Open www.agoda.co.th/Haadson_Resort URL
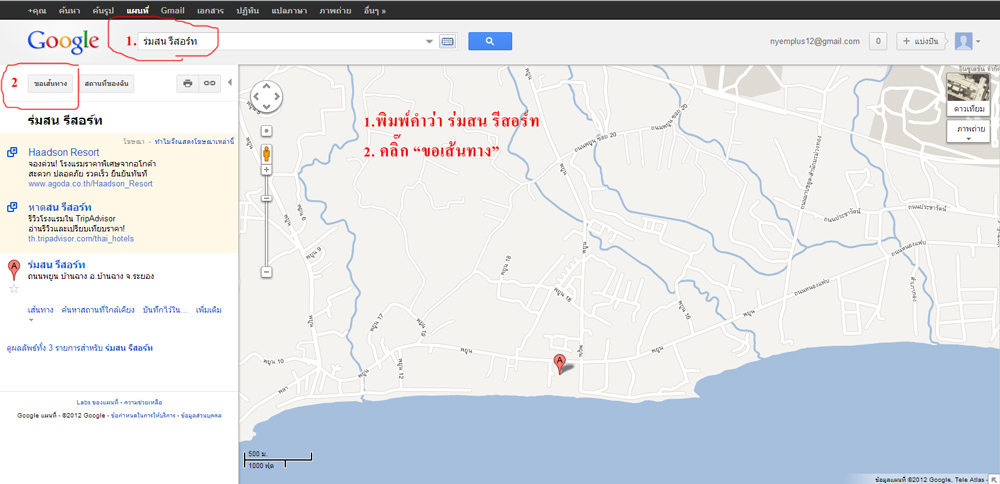The height and width of the screenshot is (484, 1000). (90, 184)
